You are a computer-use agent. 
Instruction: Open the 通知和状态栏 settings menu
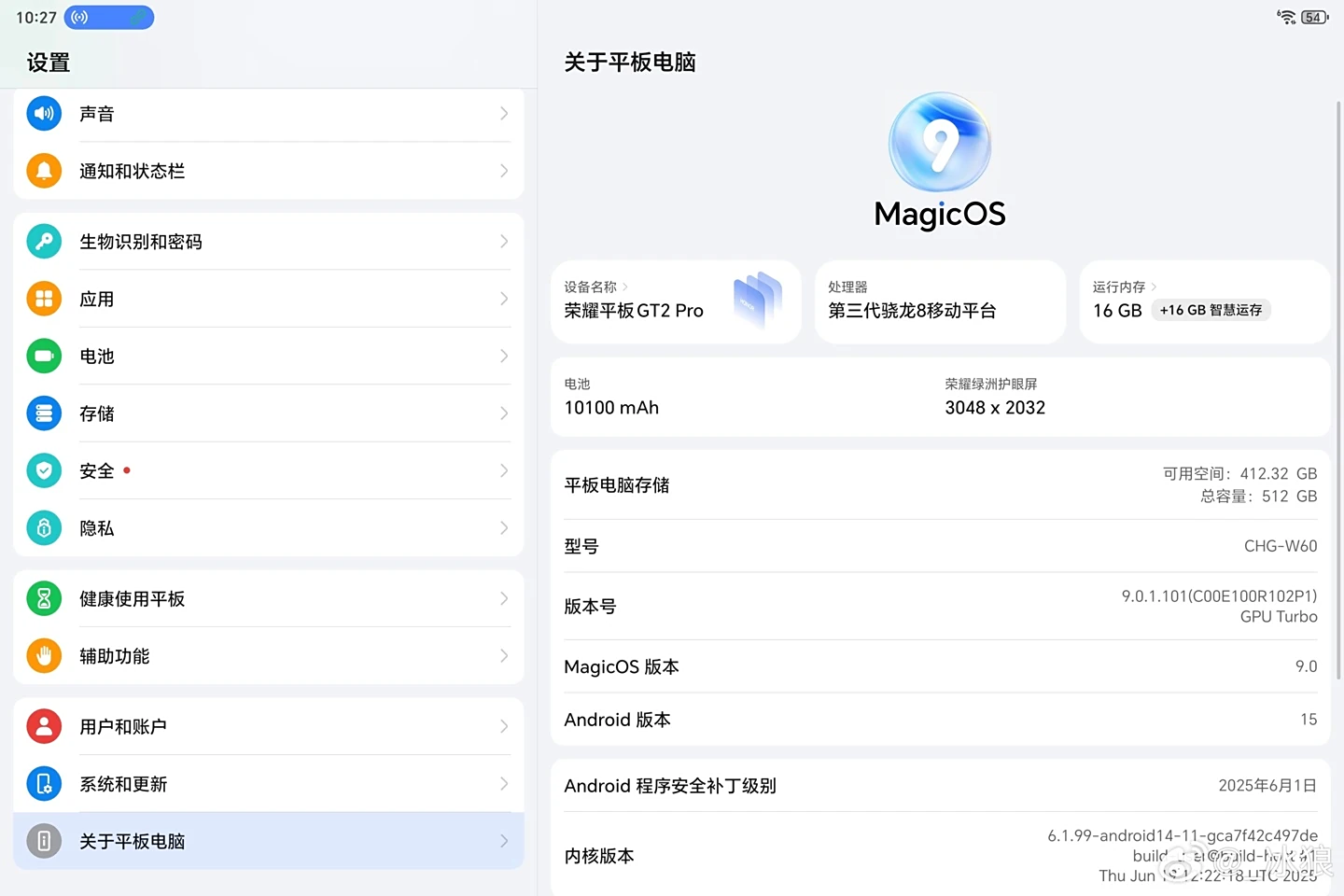coord(269,171)
